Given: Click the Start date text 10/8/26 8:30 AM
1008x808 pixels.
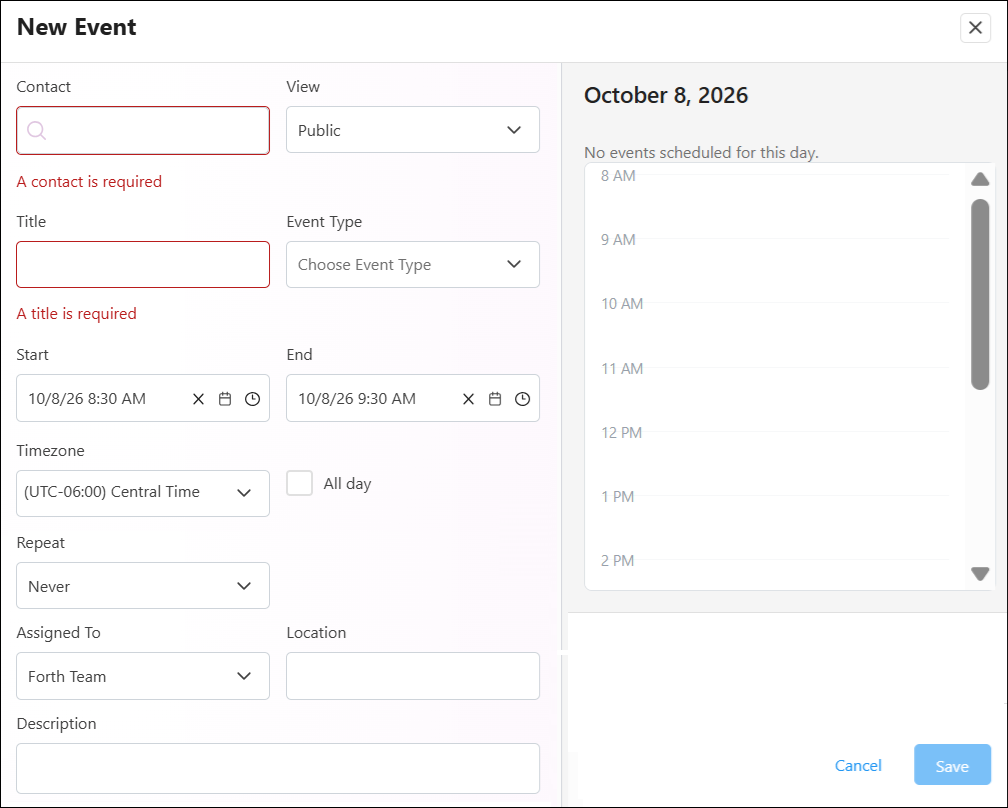Looking at the screenshot, I should click(87, 399).
